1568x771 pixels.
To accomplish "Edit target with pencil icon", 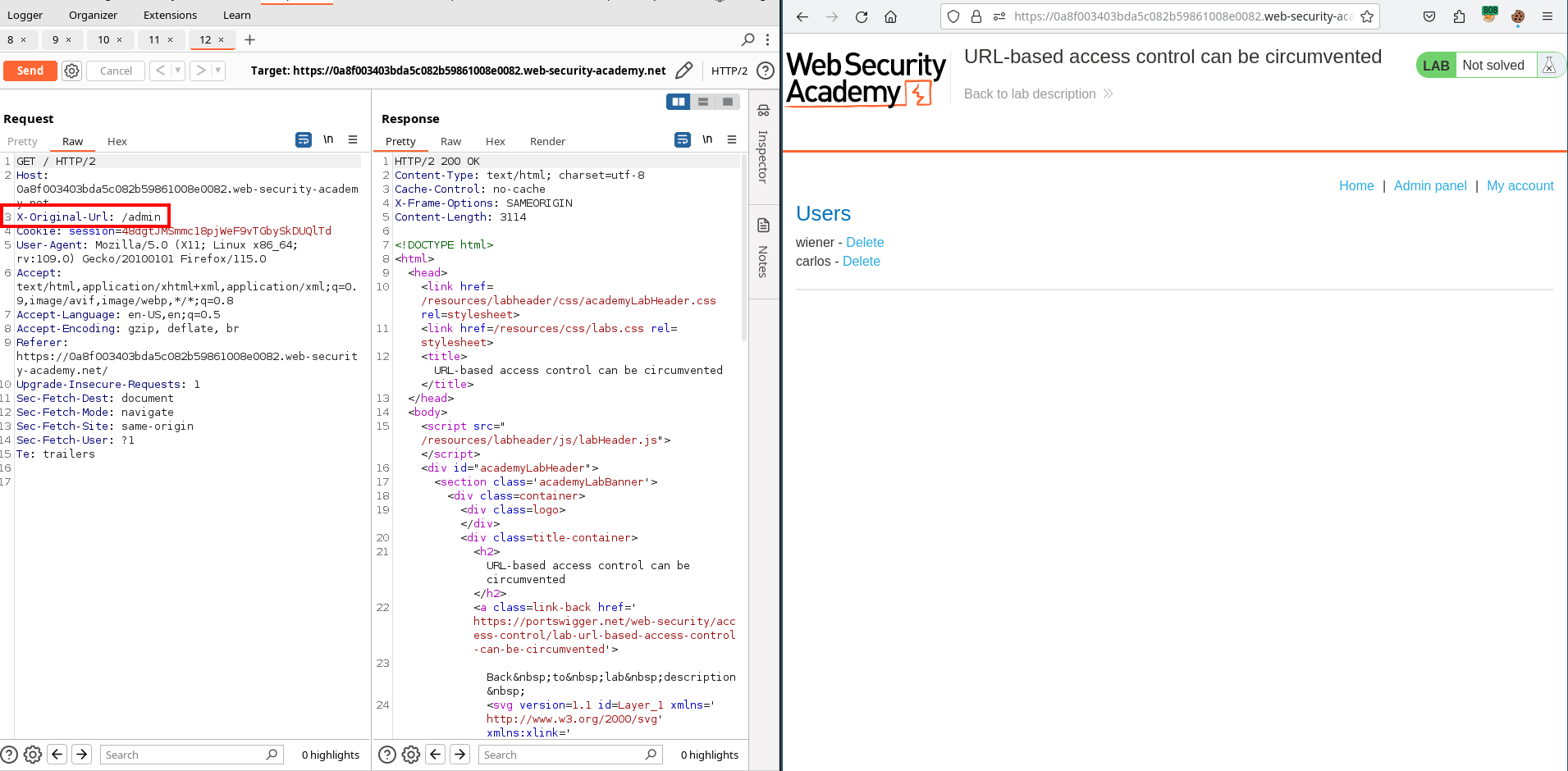I will point(683,71).
